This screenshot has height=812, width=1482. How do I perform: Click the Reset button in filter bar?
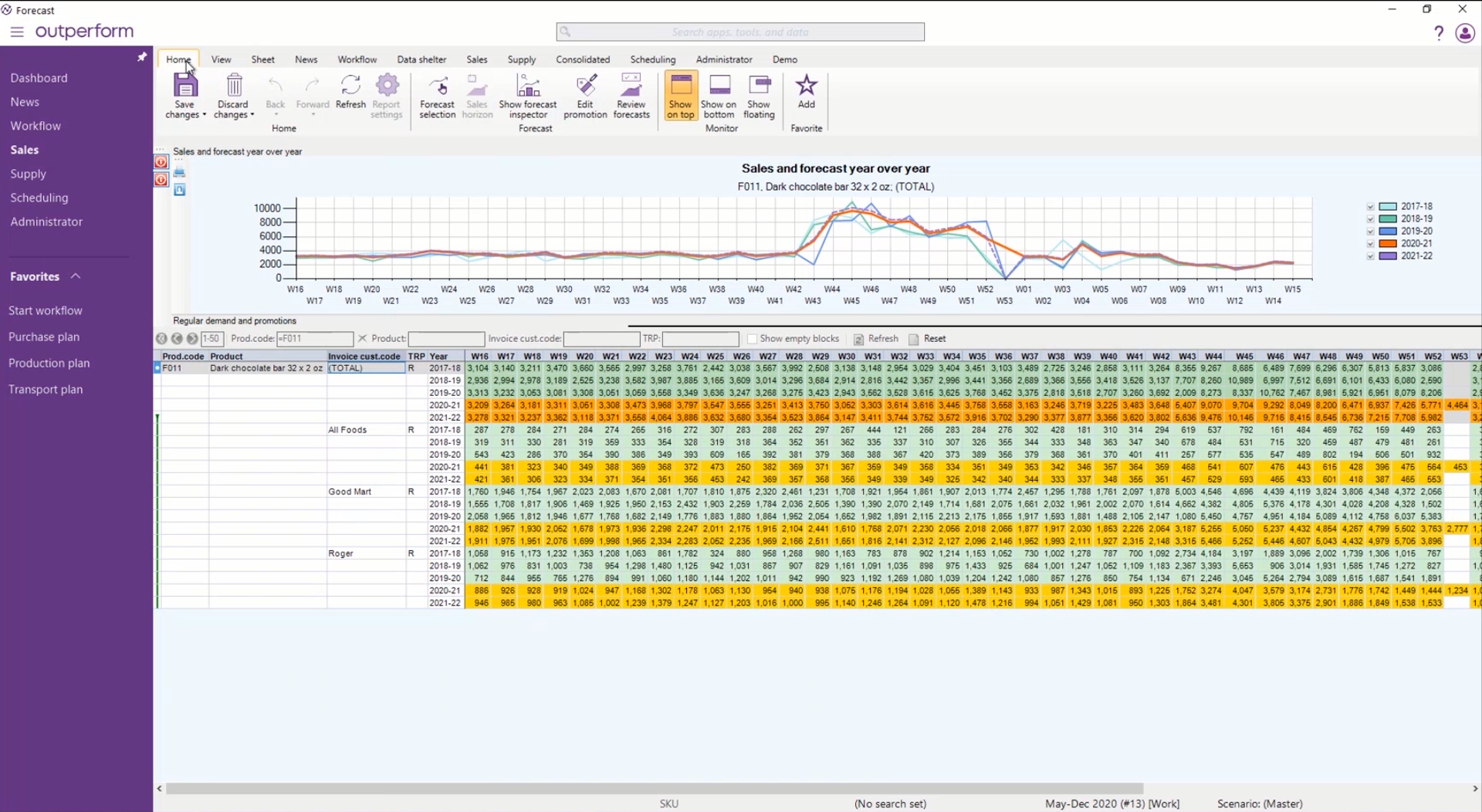[x=927, y=339]
